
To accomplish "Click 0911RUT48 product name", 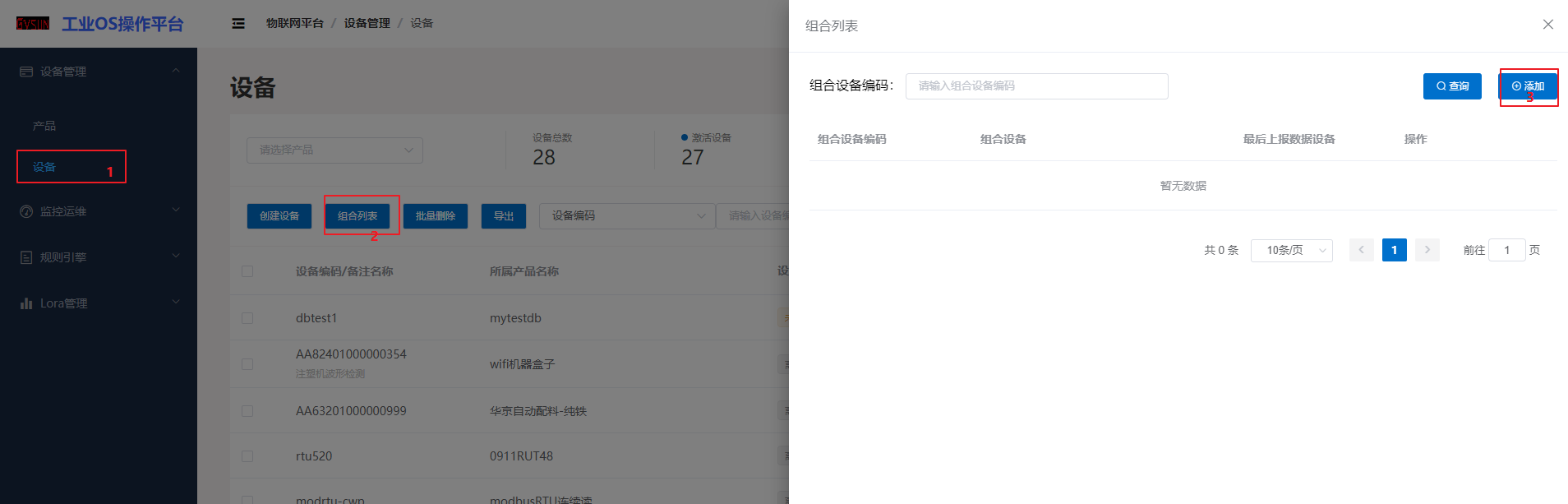I will [521, 456].
